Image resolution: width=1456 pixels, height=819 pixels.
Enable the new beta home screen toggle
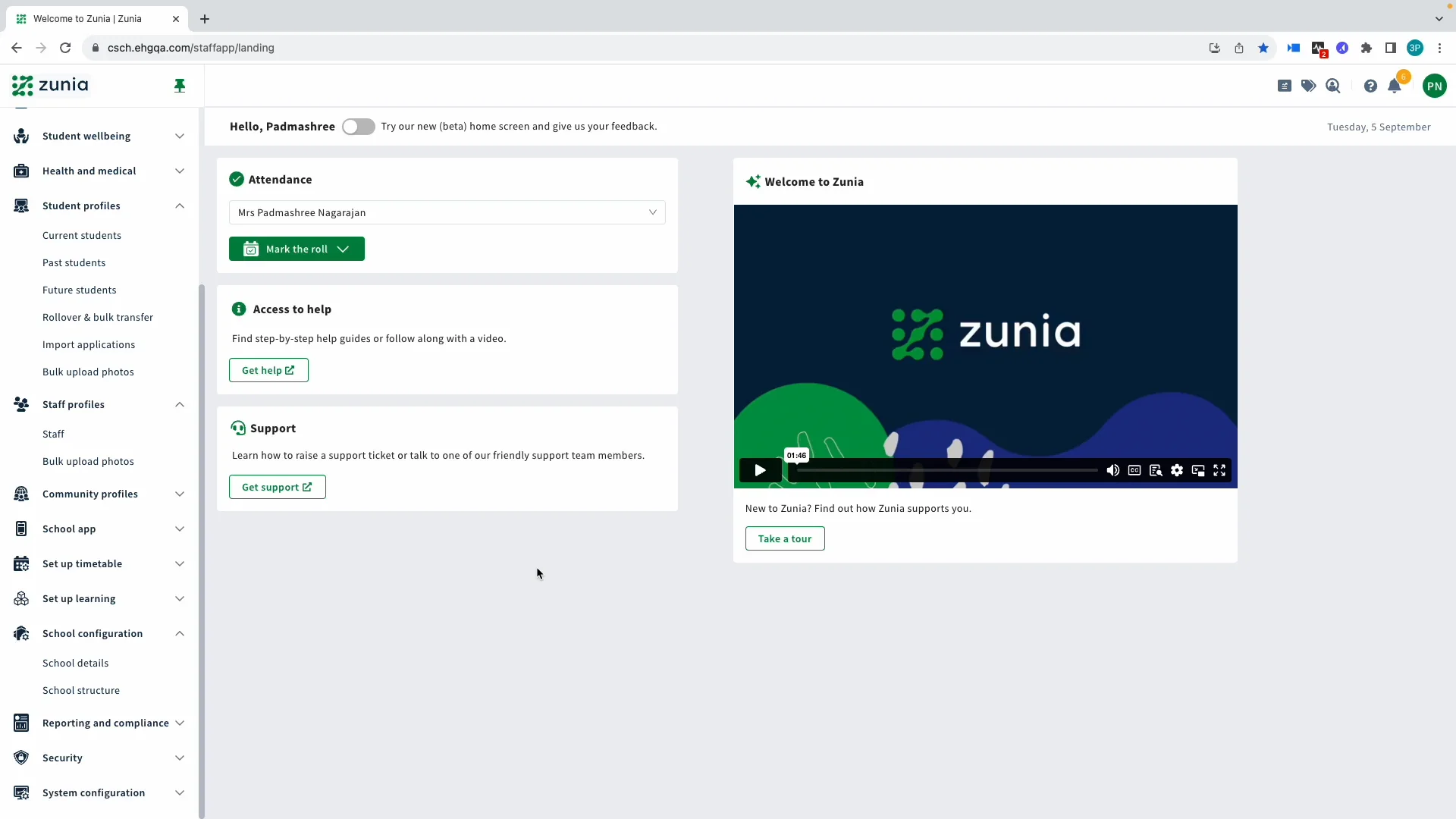358,127
